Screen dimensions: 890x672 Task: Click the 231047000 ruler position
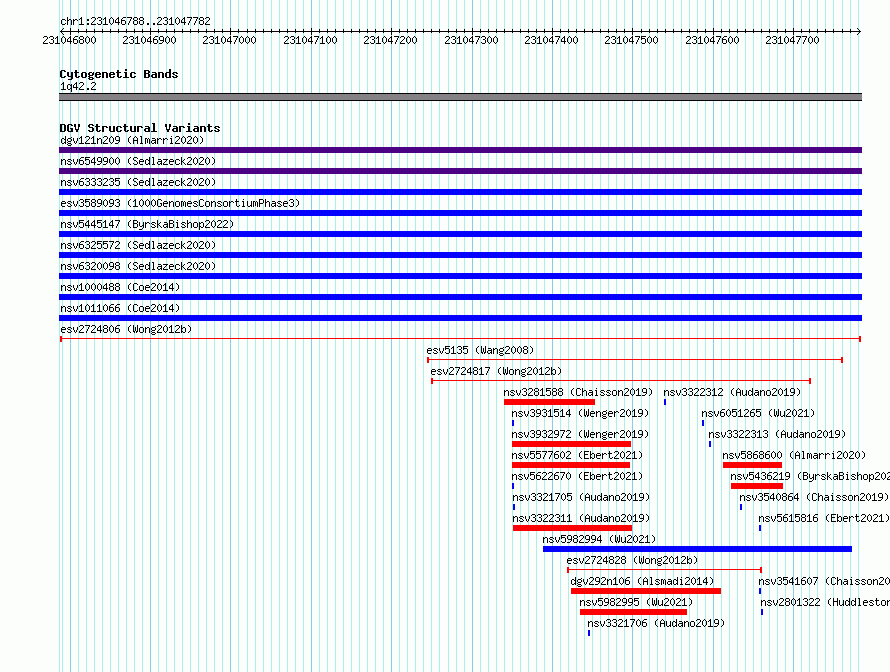click(229, 40)
